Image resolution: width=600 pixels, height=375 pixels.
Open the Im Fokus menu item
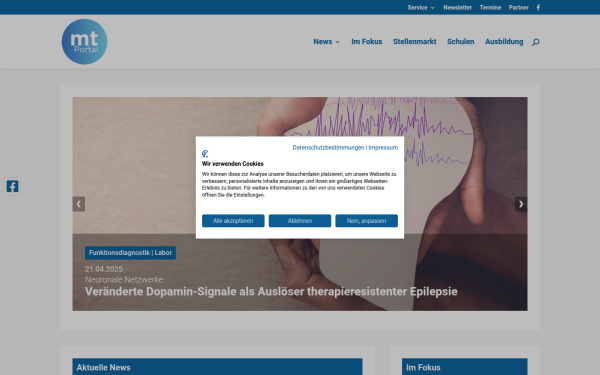[x=367, y=42]
